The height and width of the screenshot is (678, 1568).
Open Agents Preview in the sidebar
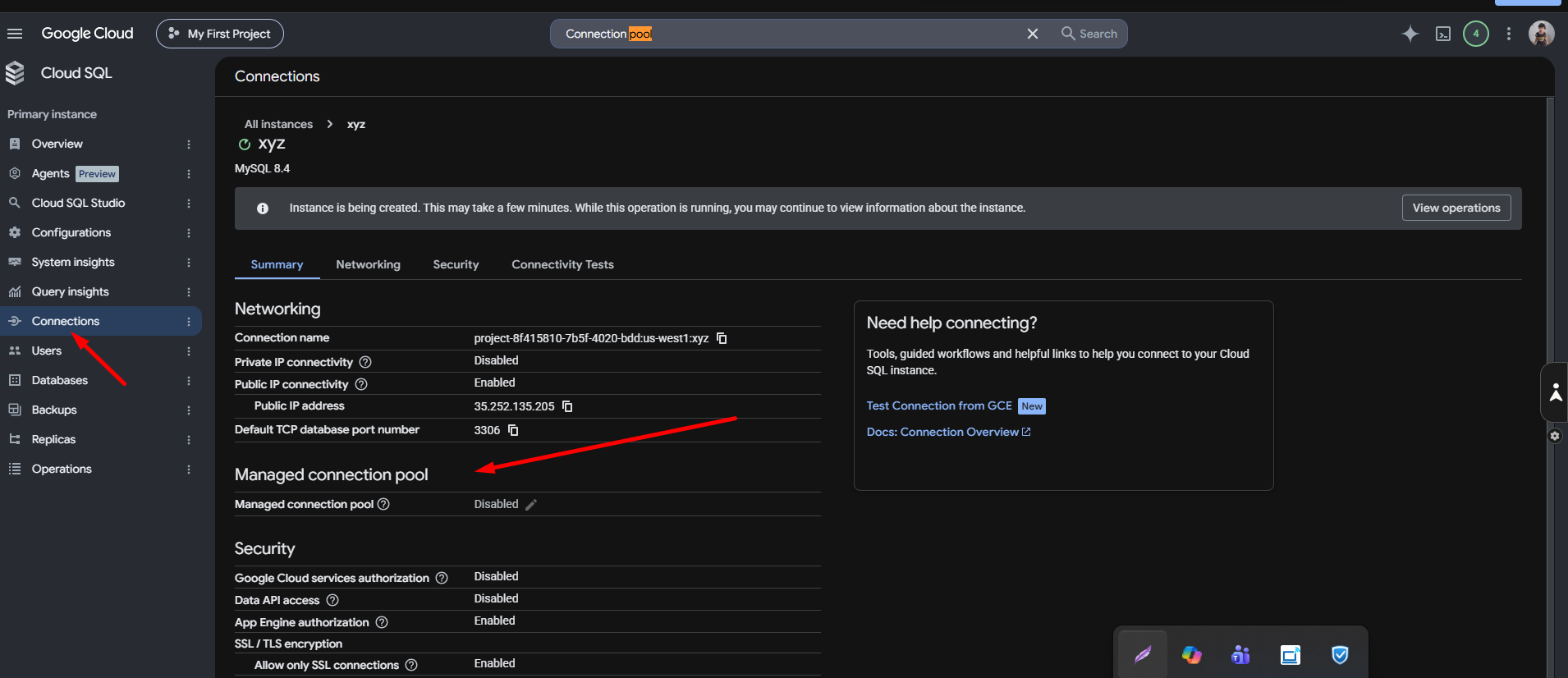coord(100,173)
